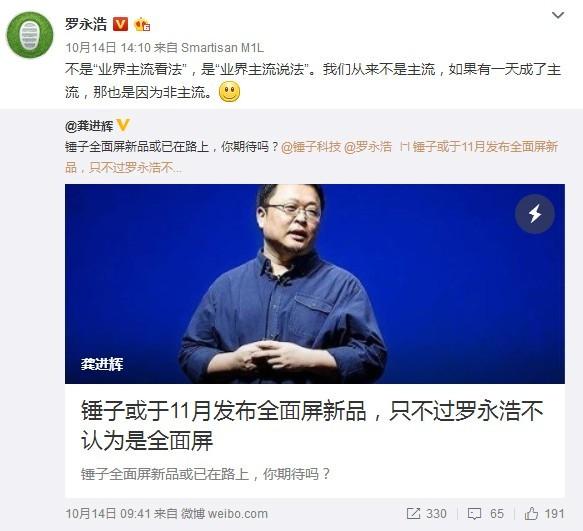The image size is (583, 531).
Task: Click the repost icon with 330
Action: coord(426,514)
